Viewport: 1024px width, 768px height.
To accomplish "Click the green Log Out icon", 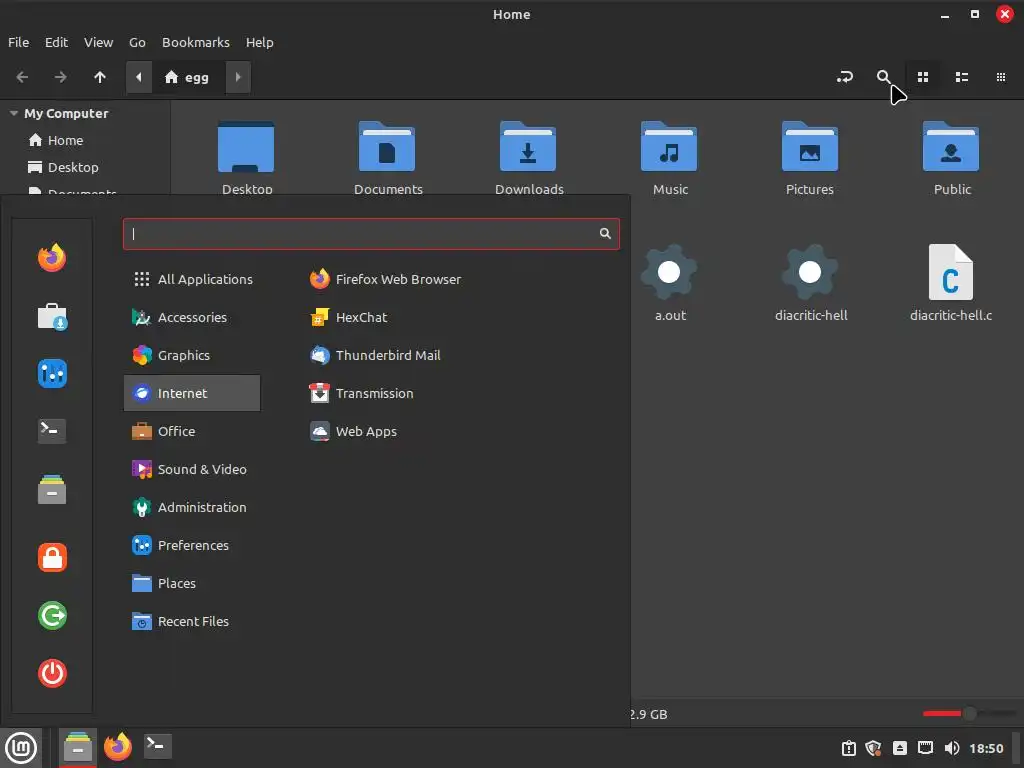I will pyautogui.click(x=52, y=615).
